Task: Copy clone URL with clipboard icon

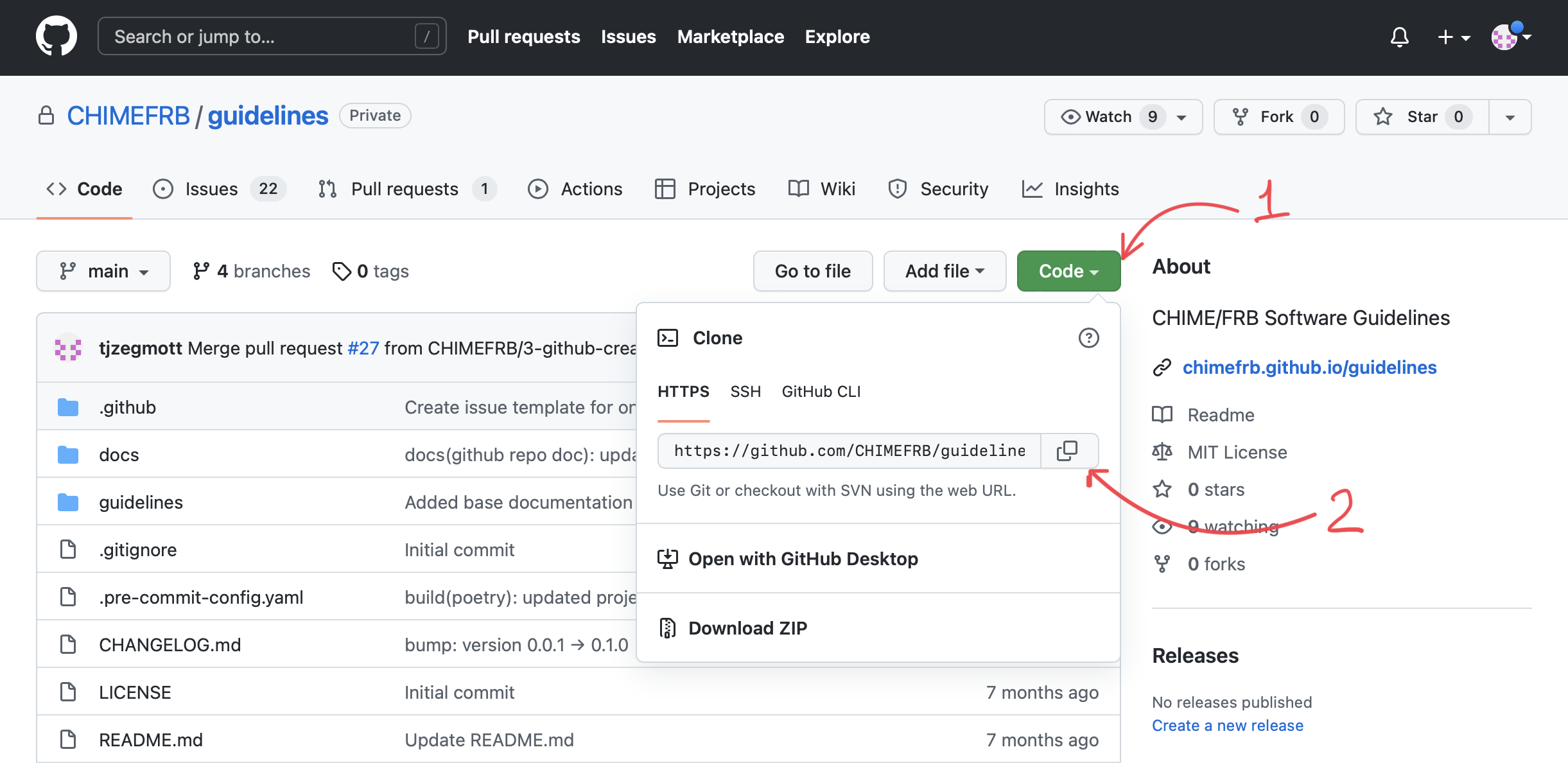Action: click(x=1068, y=451)
